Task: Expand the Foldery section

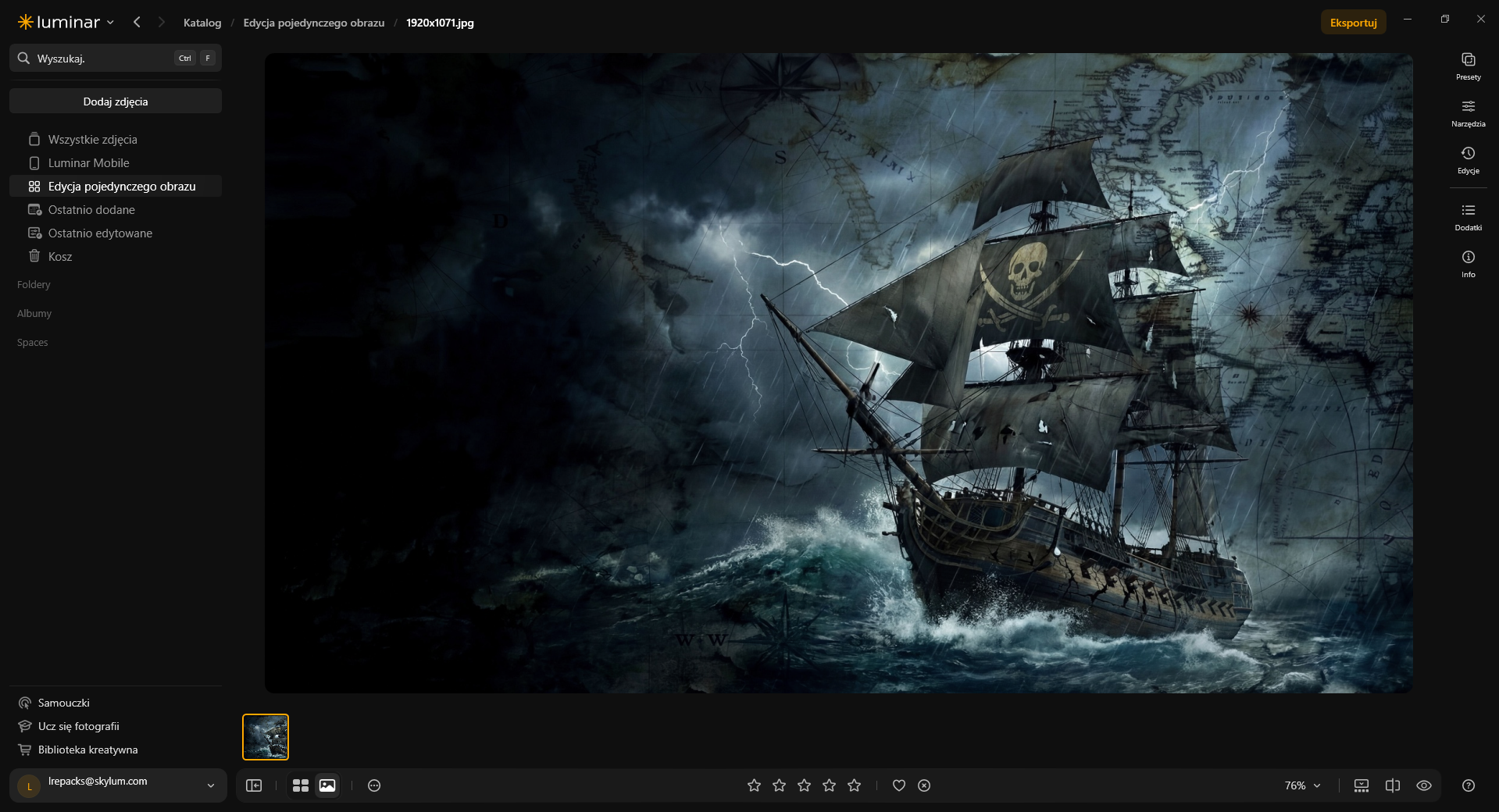Action: tap(34, 285)
